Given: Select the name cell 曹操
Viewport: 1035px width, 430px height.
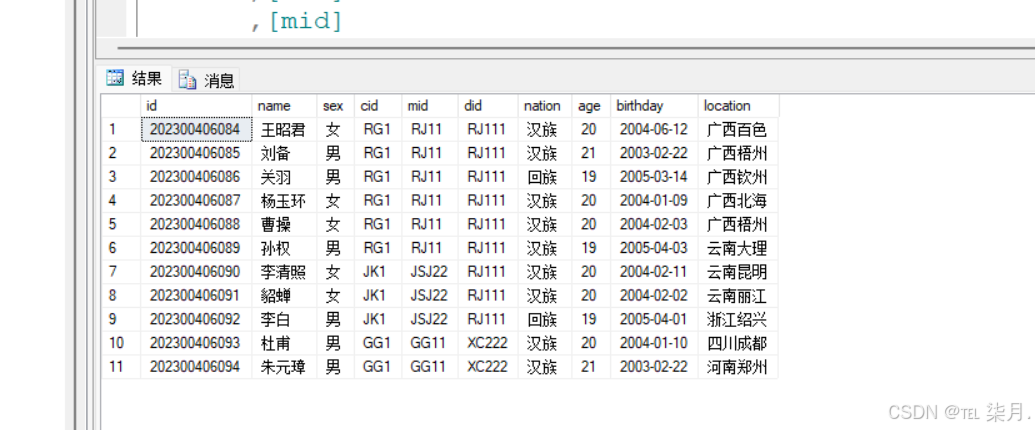Looking at the screenshot, I should point(284,225).
